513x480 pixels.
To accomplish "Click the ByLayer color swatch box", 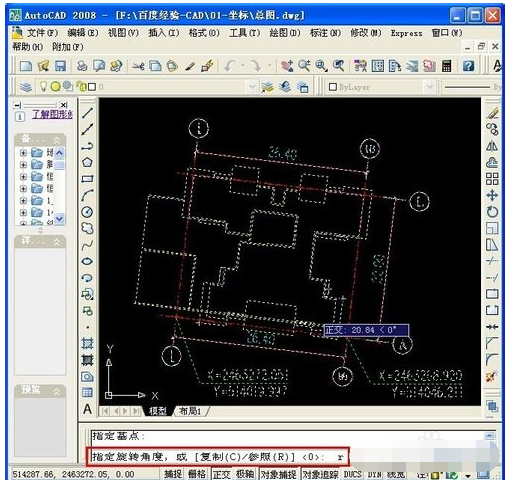I will (332, 87).
